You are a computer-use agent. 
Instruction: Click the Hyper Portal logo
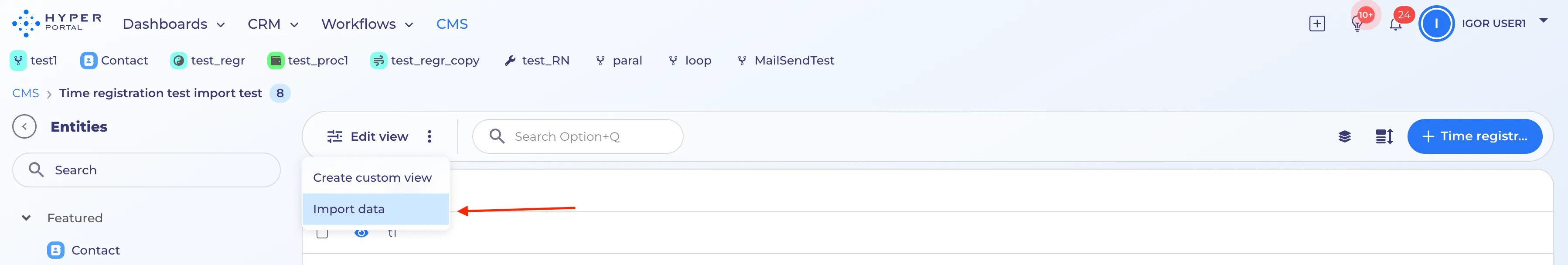57,23
